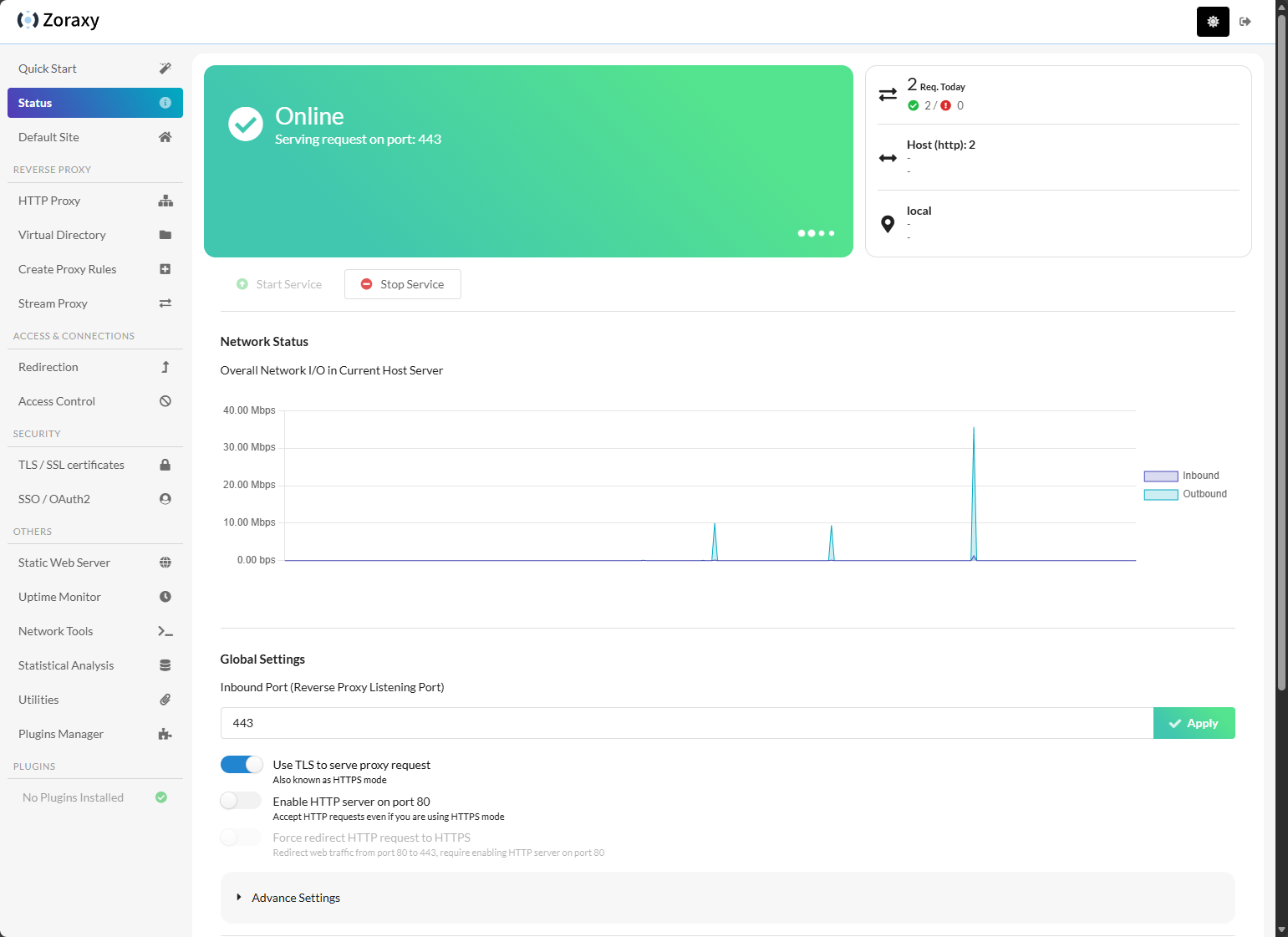
Task: Toggle Force redirect HTTP request to HTTPS
Action: [242, 837]
